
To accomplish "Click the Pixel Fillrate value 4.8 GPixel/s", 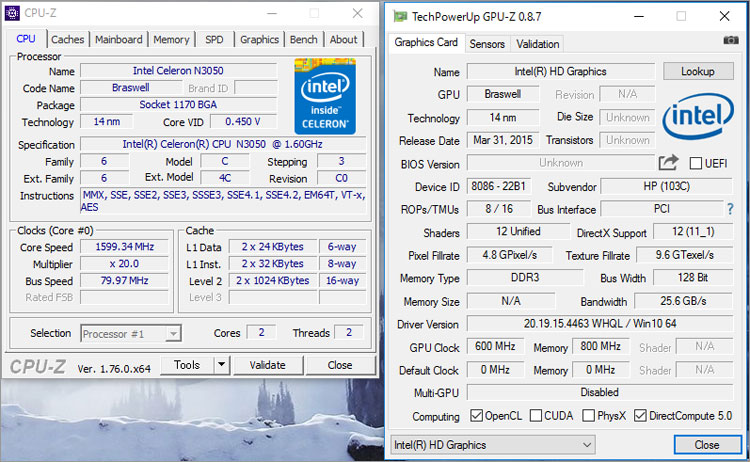I will tap(509, 255).
